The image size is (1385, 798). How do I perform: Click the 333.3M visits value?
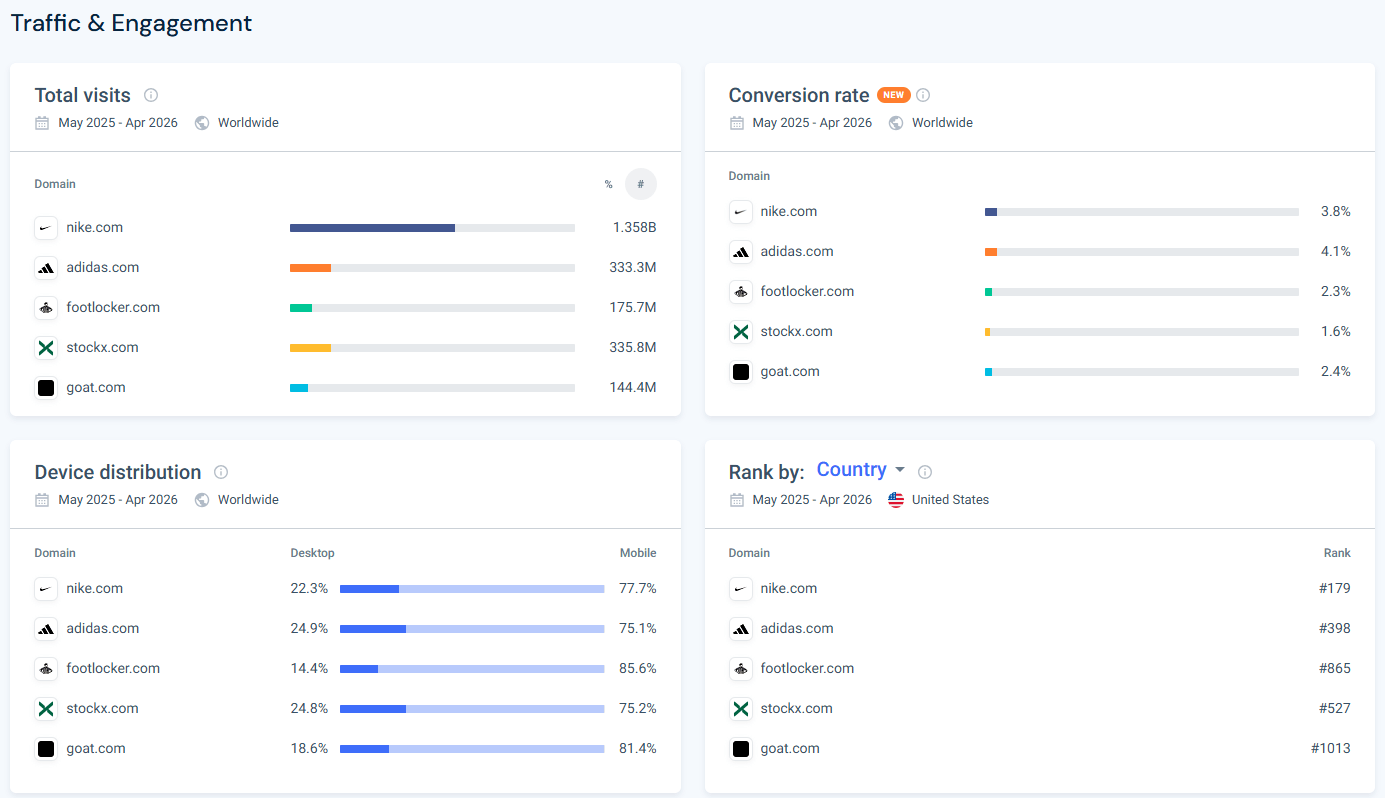(633, 268)
